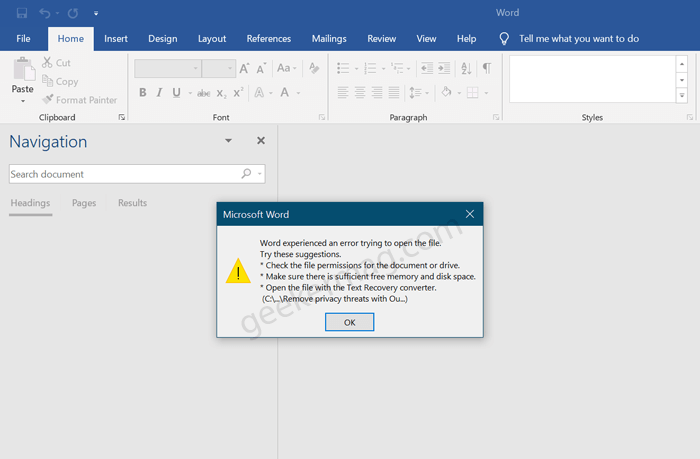Viewport: 700px width, 459px height.
Task: Click the Save icon in title bar
Action: coord(21,13)
